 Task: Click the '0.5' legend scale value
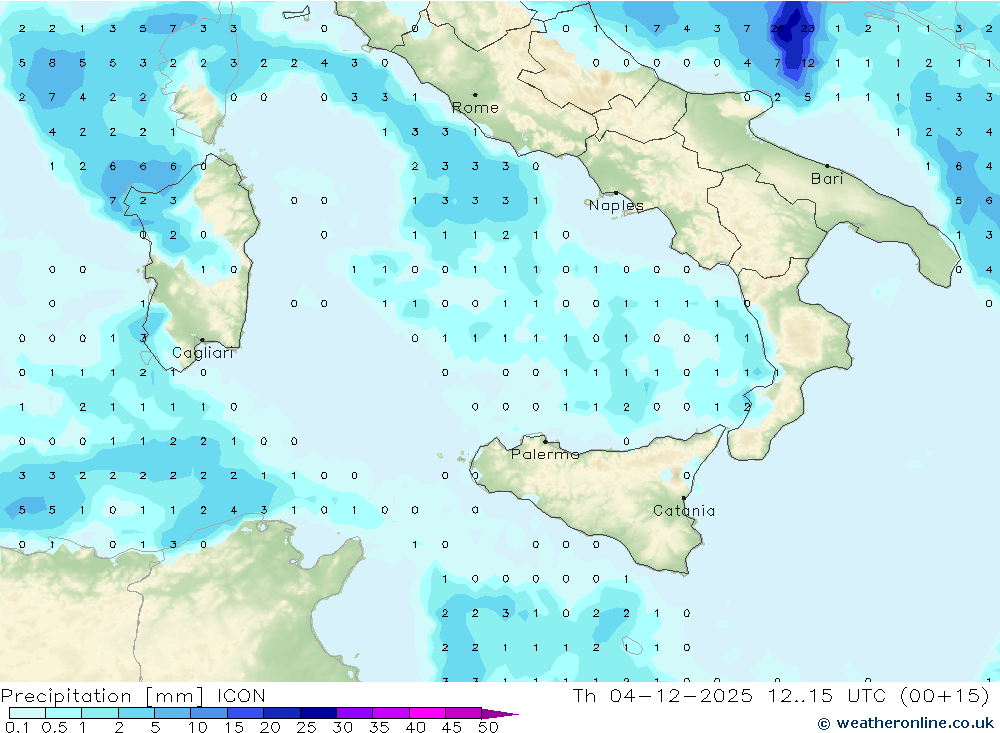(54, 727)
